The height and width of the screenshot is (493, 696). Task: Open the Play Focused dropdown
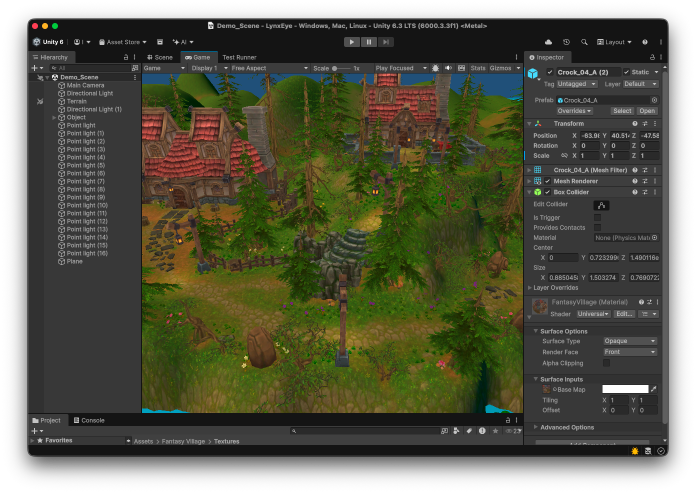(x=400, y=68)
